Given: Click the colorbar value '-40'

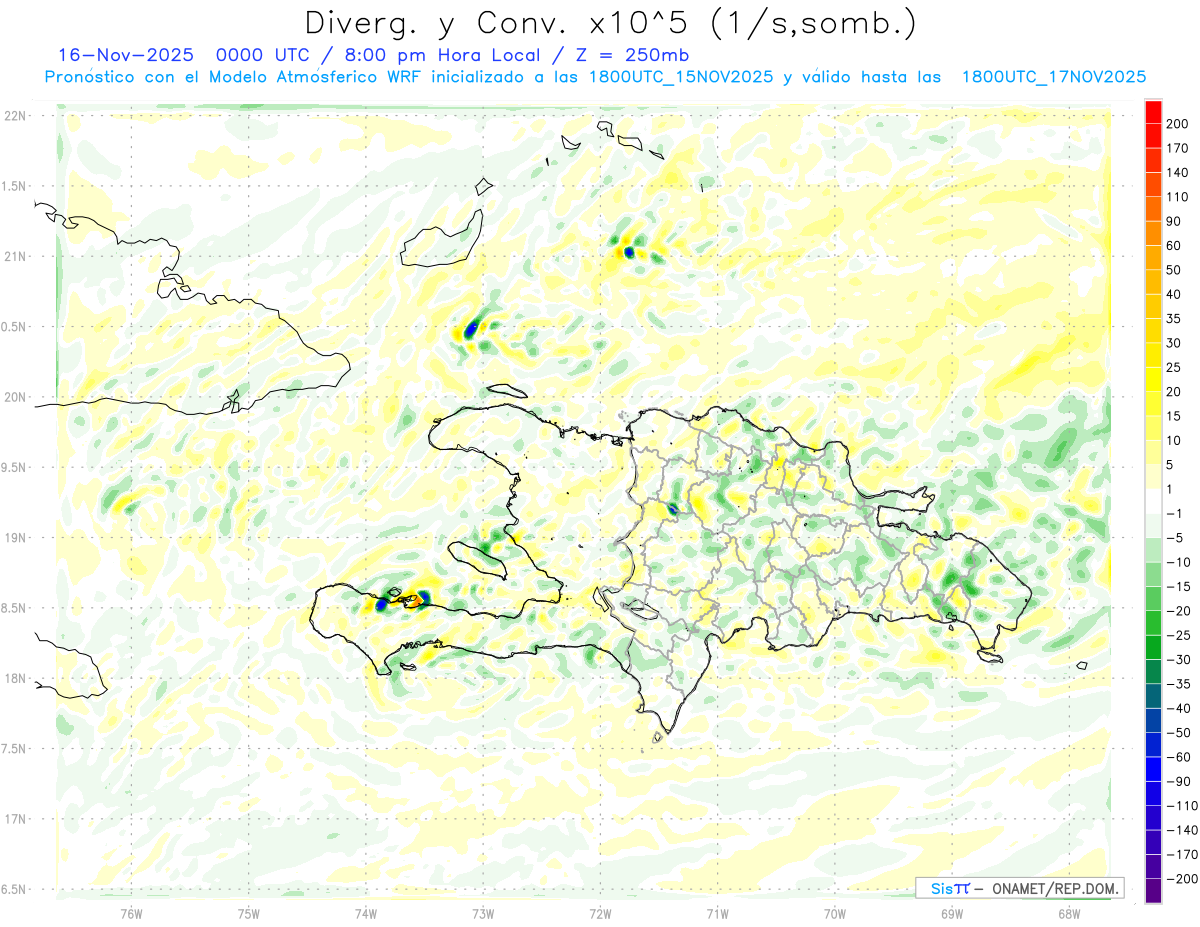Looking at the screenshot, I should pyautogui.click(x=1179, y=708).
